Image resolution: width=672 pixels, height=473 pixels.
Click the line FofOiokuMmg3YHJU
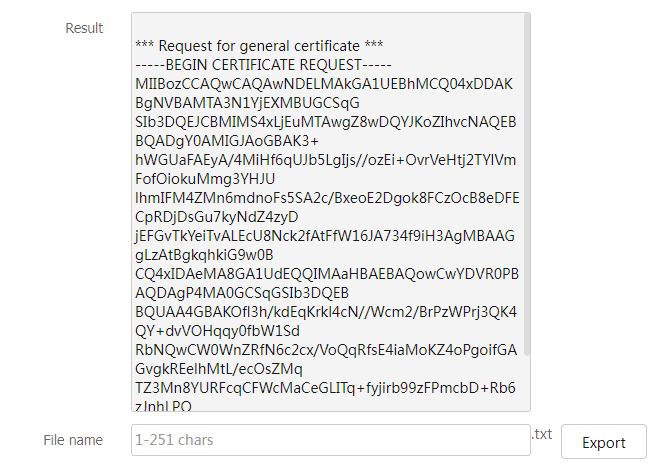pyautogui.click(x=205, y=179)
